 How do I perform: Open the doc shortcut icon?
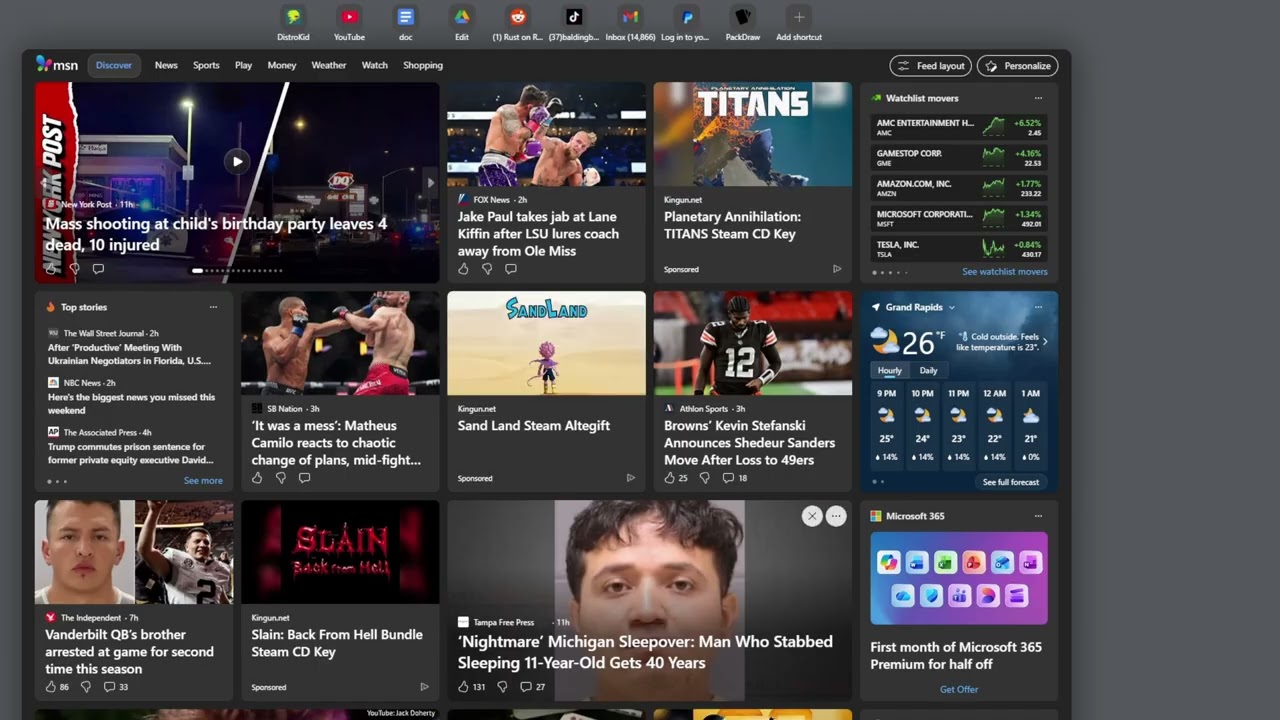[405, 17]
